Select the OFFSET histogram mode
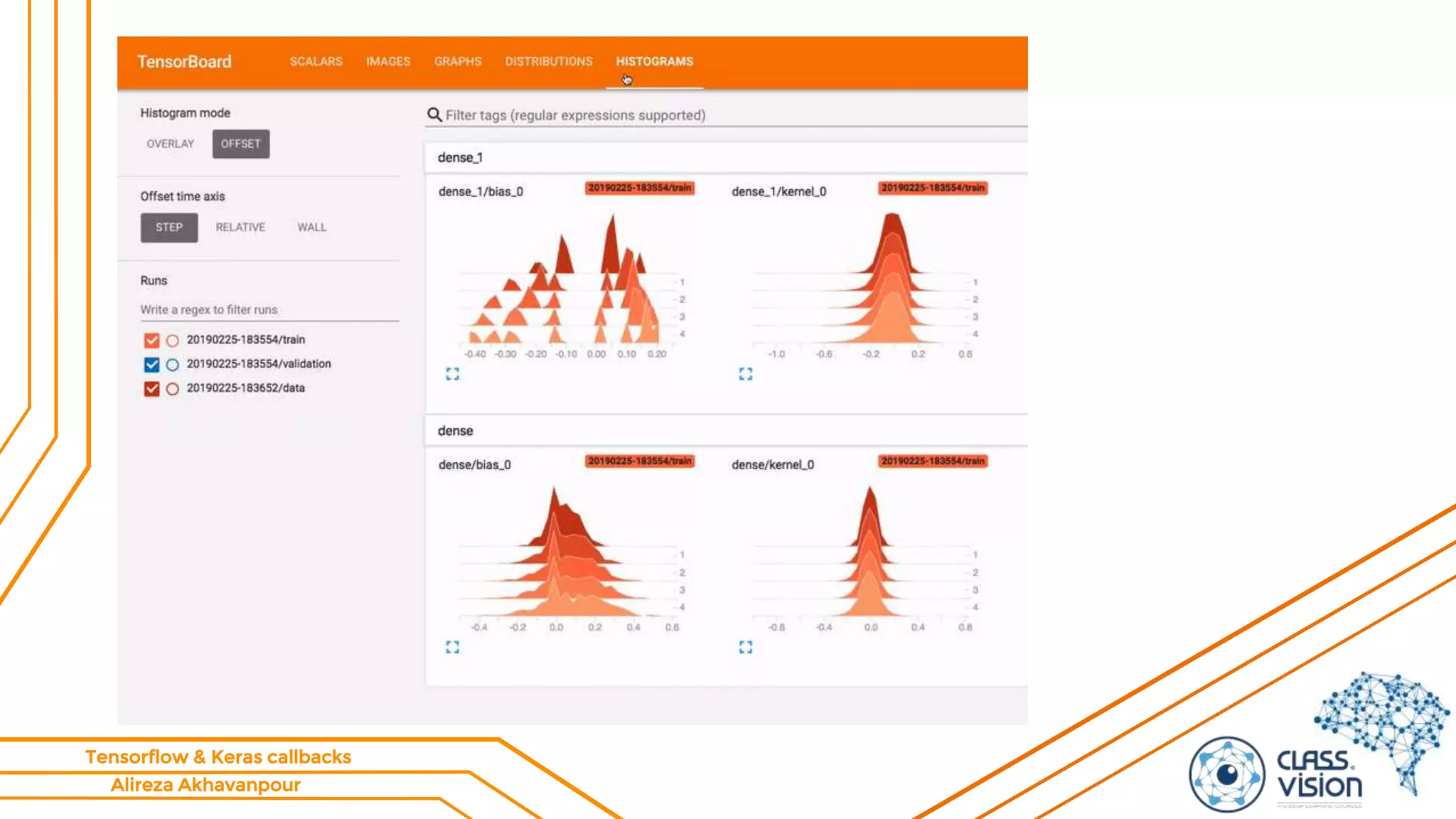Screen dimensions: 1456x819 click(x=241, y=144)
